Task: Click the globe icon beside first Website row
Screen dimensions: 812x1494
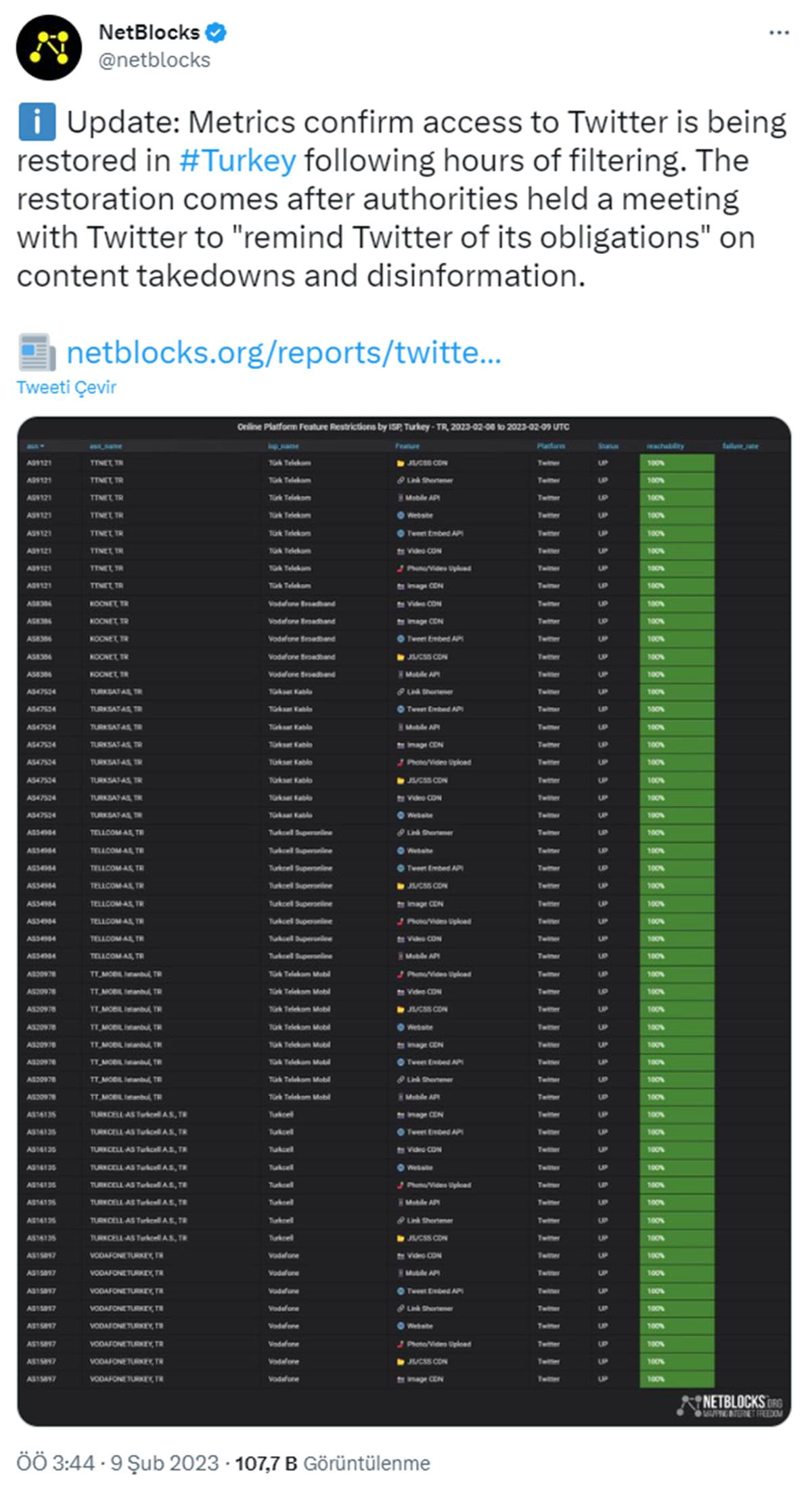Action: tap(401, 515)
